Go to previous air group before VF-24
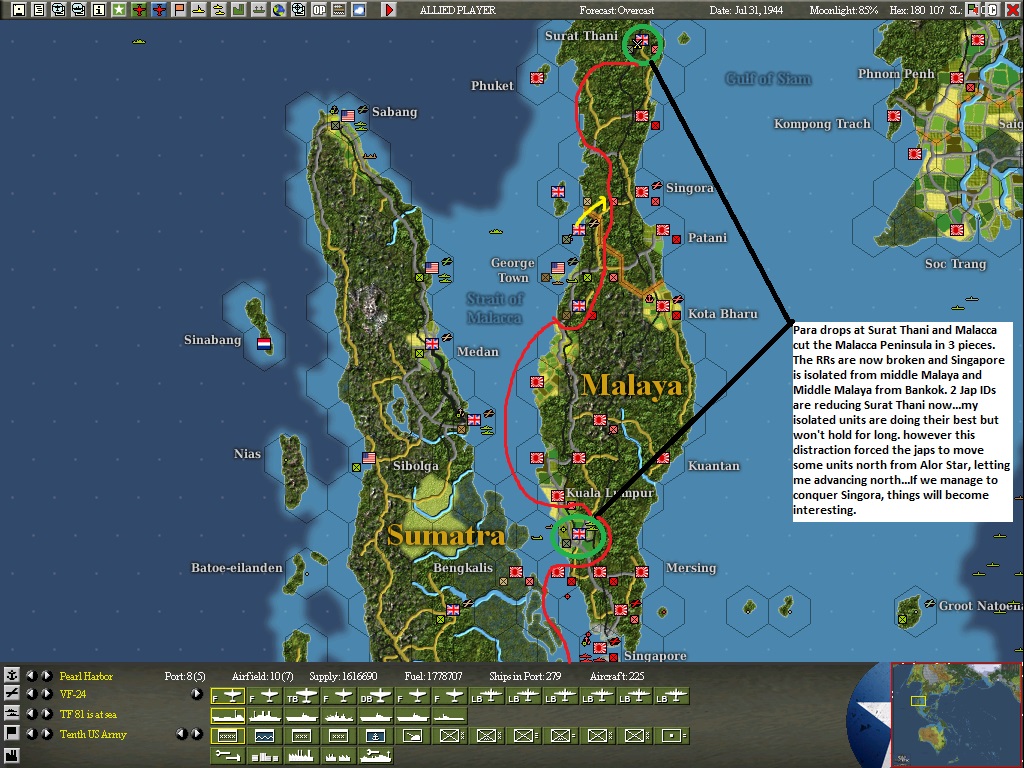This screenshot has height=768, width=1024. click(31, 694)
